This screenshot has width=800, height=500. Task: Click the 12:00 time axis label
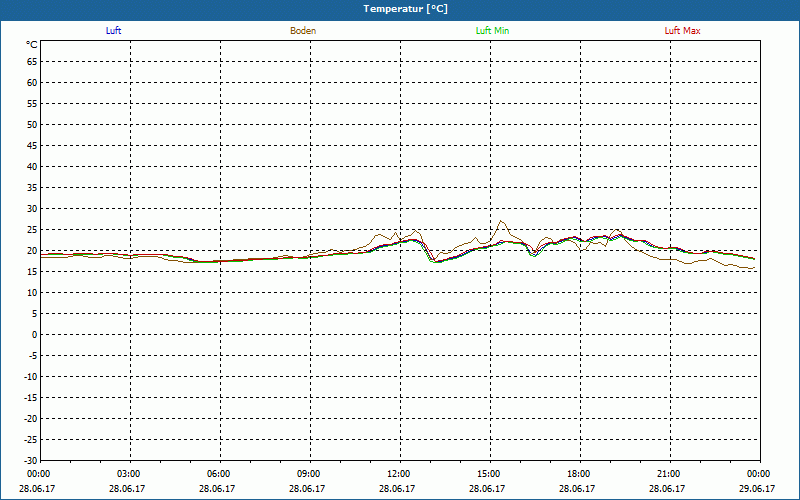pyautogui.click(x=398, y=474)
